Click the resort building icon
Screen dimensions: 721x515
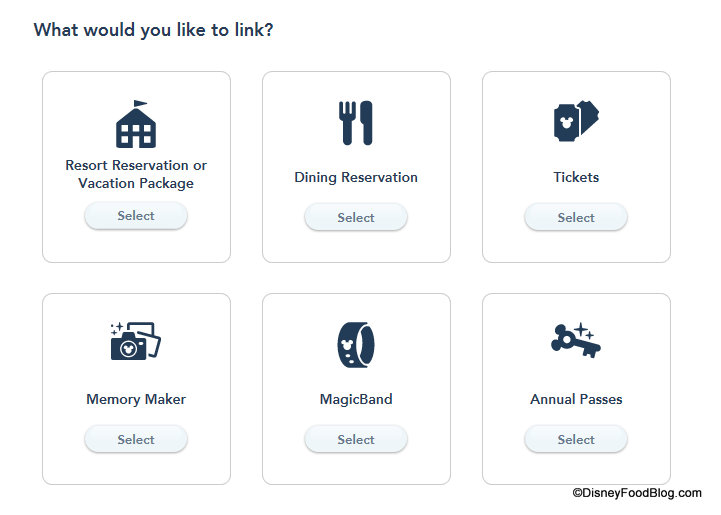(x=136, y=124)
